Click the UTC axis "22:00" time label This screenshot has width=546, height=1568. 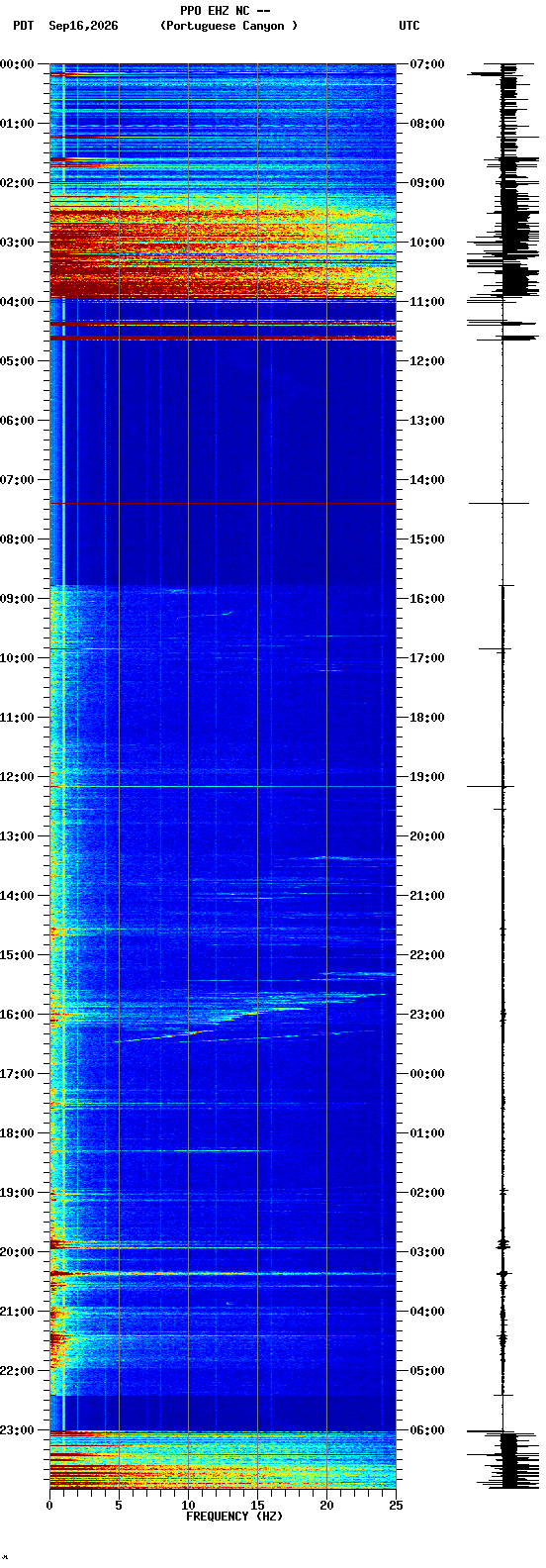(x=426, y=955)
